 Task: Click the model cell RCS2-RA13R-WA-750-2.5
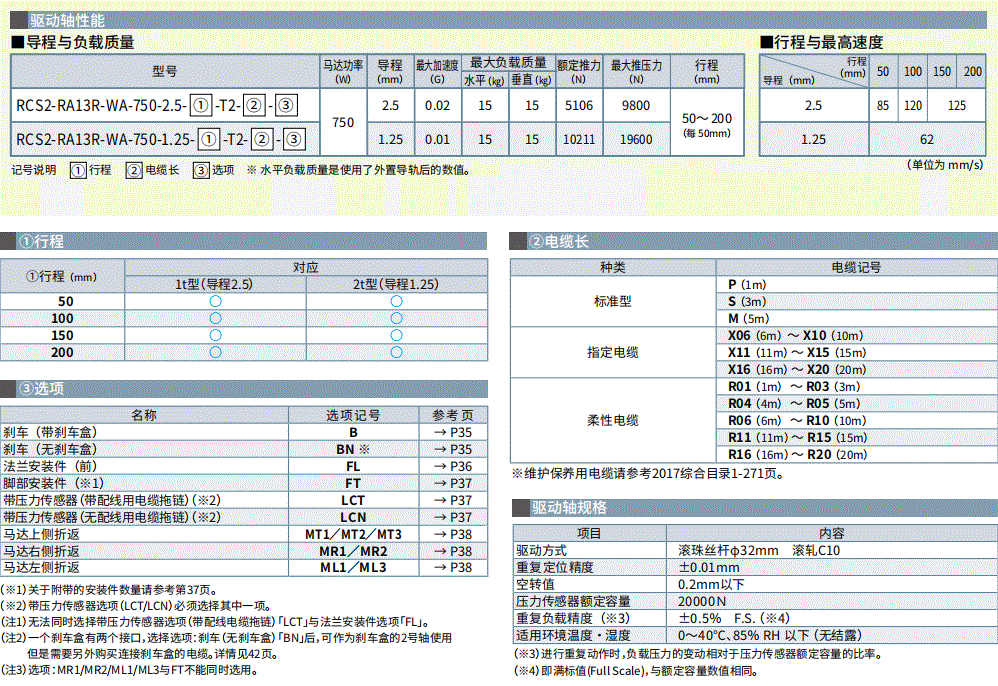click(165, 105)
